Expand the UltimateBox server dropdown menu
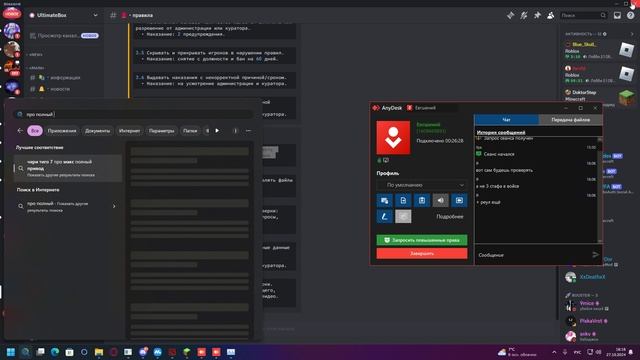Image resolution: width=640 pixels, height=360 pixels. click(x=95, y=15)
